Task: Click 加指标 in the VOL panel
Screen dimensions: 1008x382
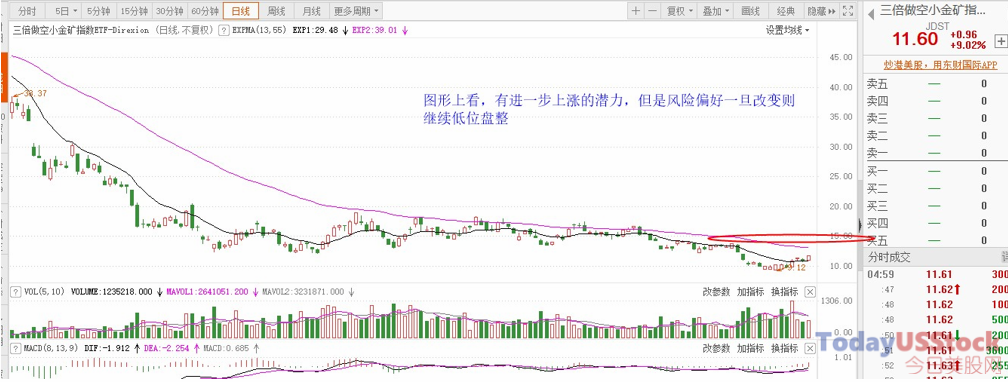Action: [750, 291]
